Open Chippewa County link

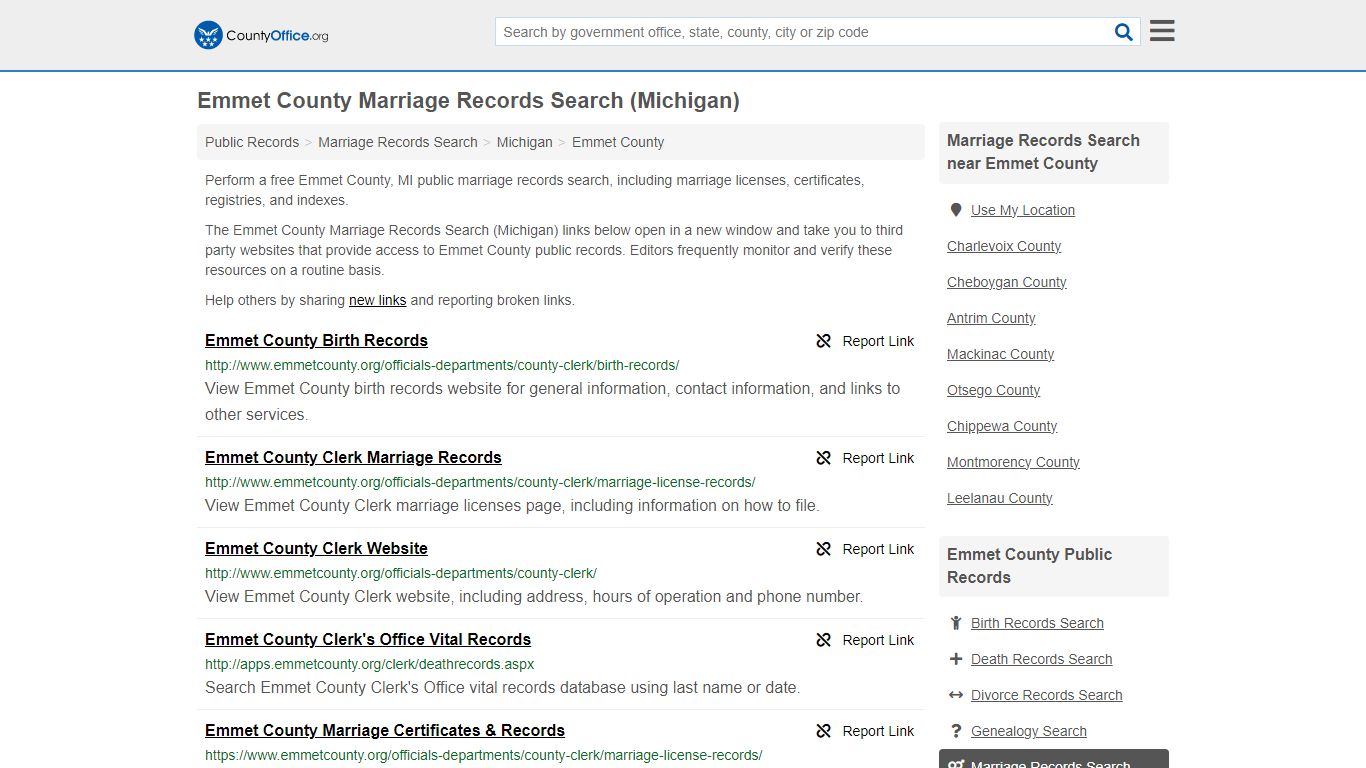coord(1002,426)
